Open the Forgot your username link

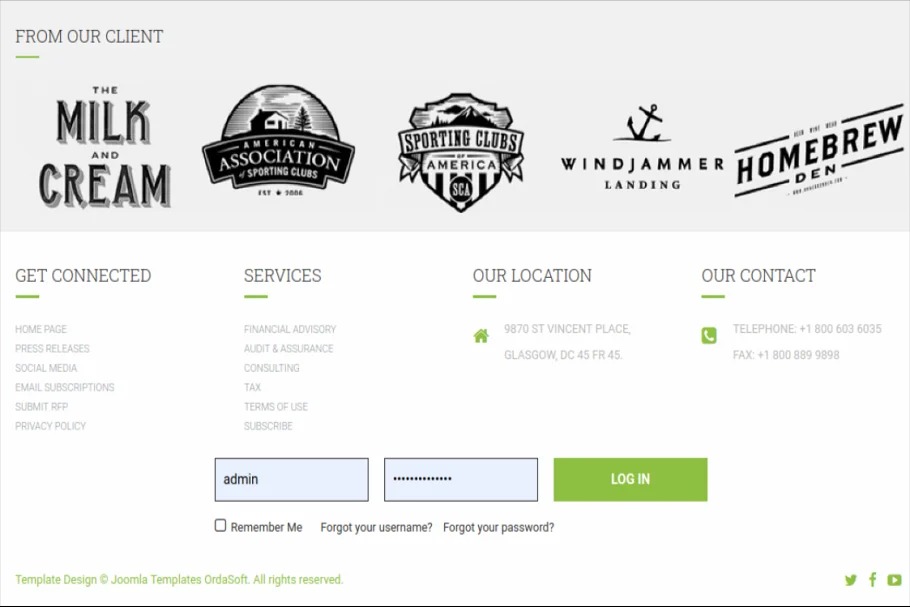coord(376,527)
